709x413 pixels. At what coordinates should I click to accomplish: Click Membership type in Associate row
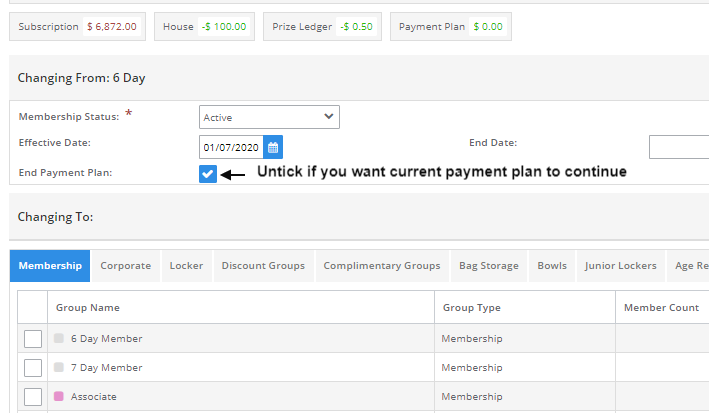pyautogui.click(x=472, y=397)
